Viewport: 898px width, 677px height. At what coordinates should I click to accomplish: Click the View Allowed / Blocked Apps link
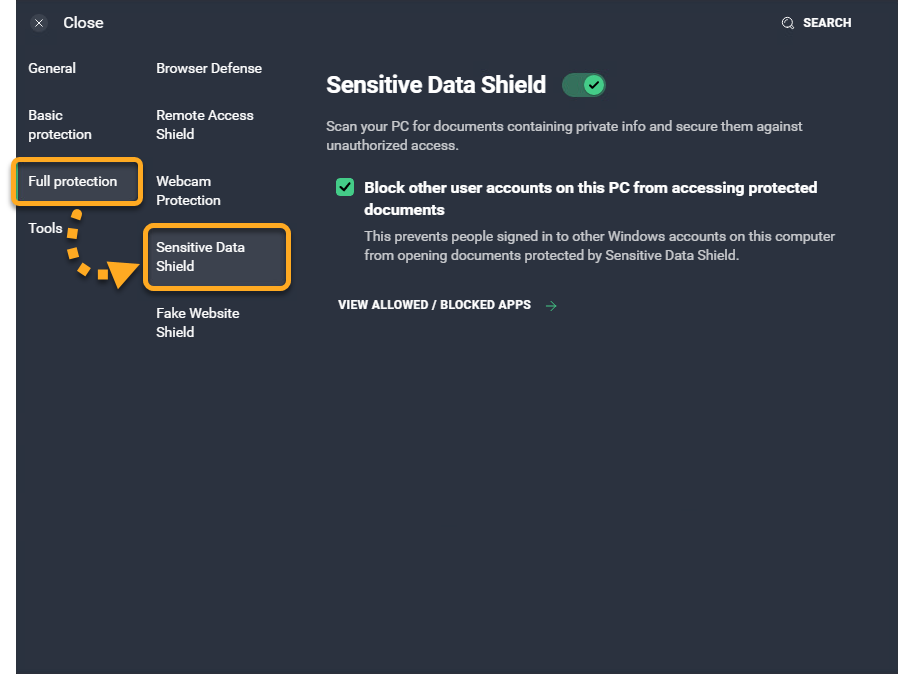(x=434, y=305)
